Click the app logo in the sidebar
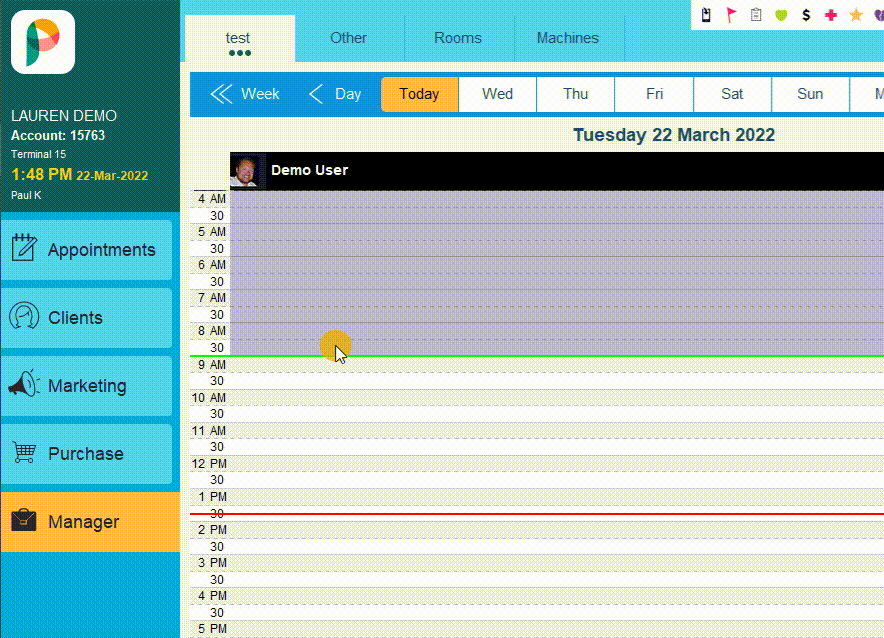 [43, 42]
